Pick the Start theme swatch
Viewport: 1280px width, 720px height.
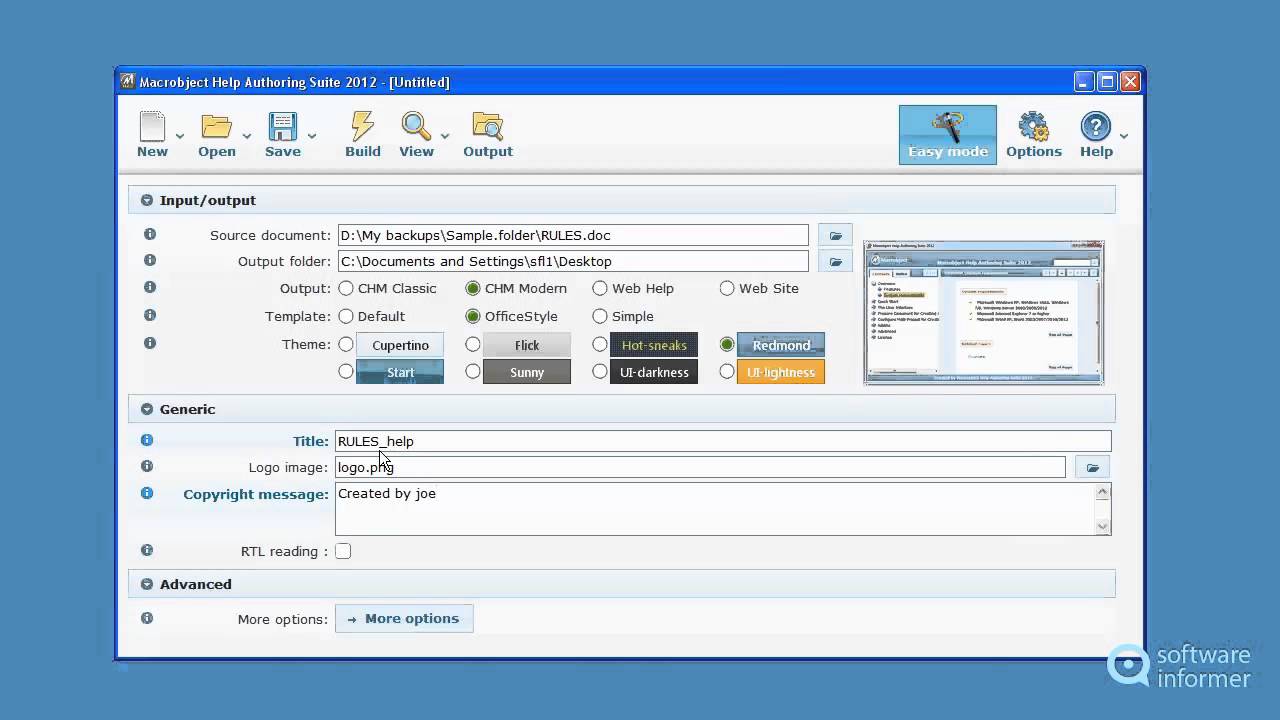click(400, 372)
